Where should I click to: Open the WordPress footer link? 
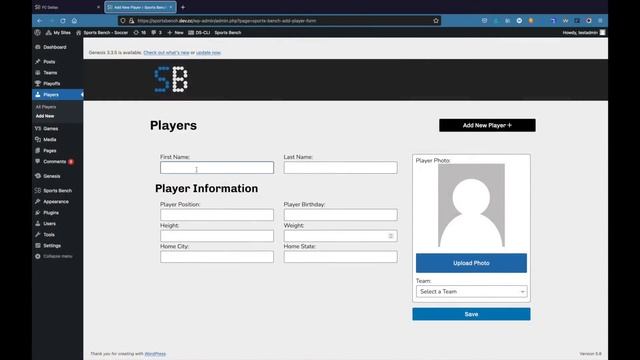point(155,353)
